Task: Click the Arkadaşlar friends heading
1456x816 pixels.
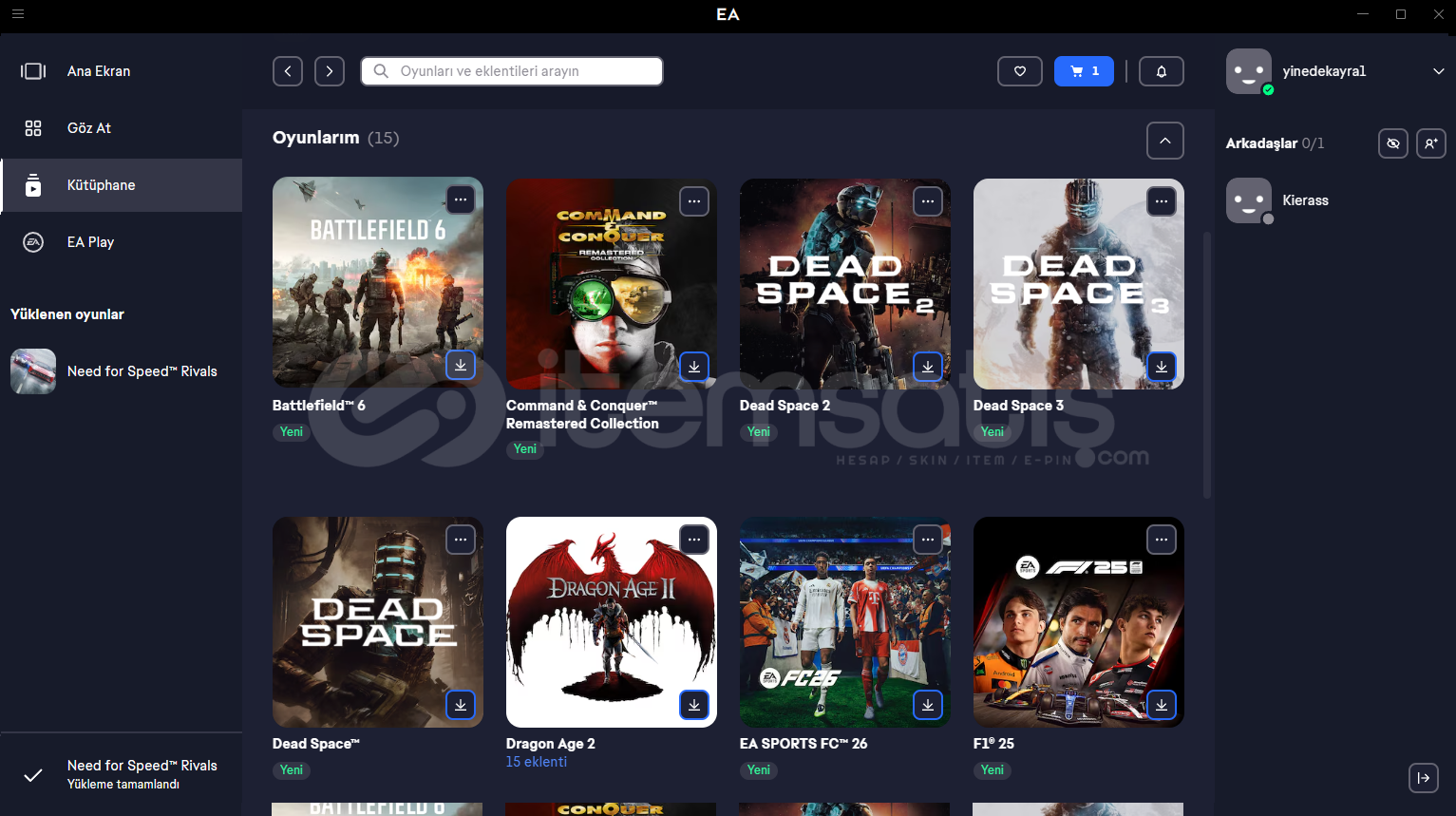Action: point(1261,143)
